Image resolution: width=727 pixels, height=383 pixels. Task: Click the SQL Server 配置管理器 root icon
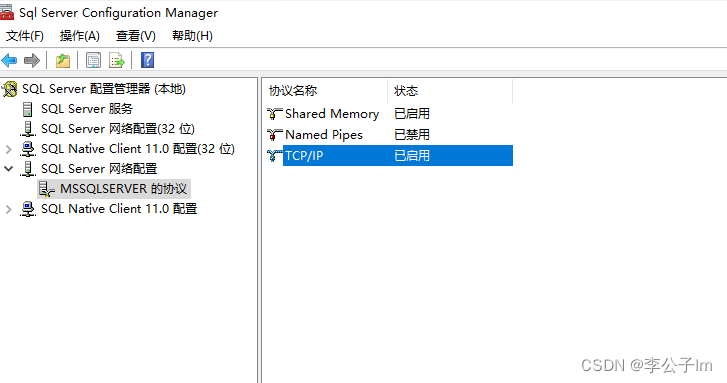coord(10,89)
